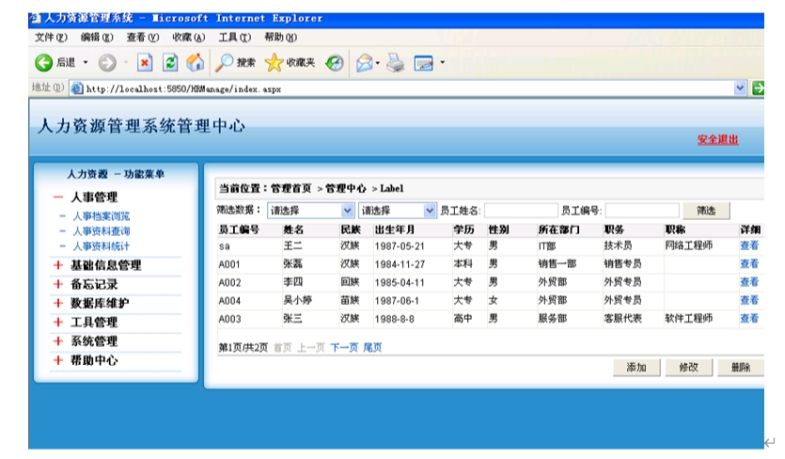Expand the 系统管理 section
Image resolution: width=785 pixels, height=459 pixels.
click(x=58, y=341)
